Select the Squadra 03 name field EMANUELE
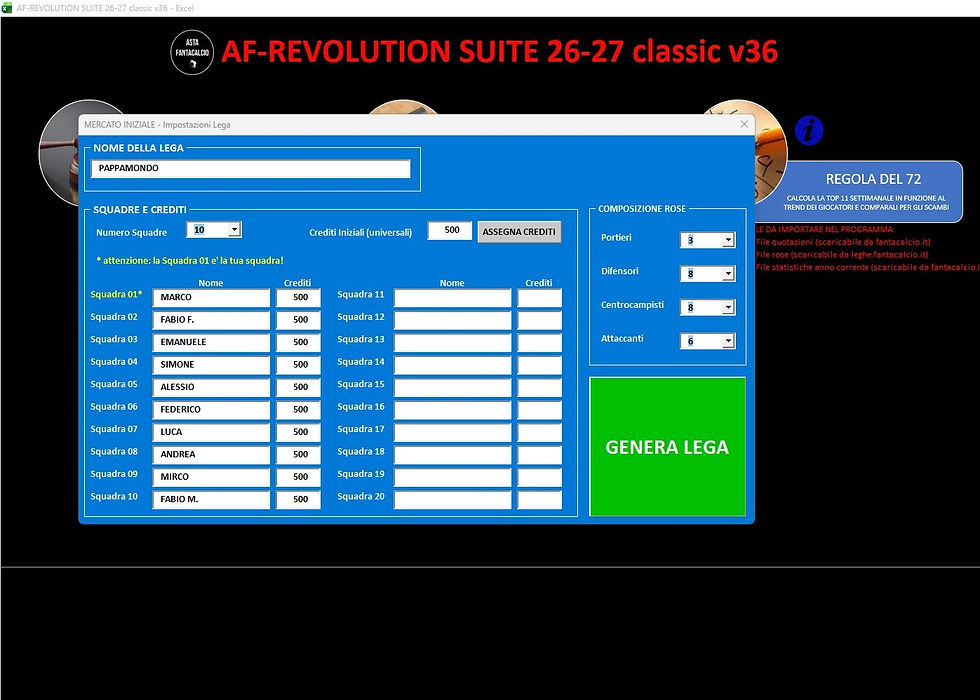The height and width of the screenshot is (700, 980). 211,342
